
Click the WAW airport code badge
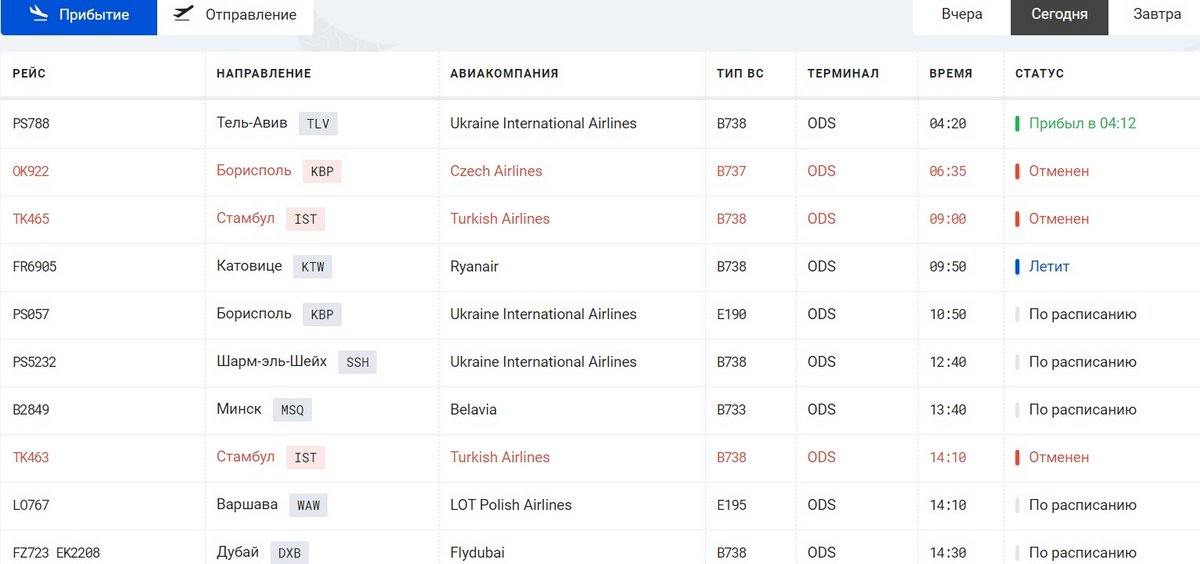coord(309,505)
